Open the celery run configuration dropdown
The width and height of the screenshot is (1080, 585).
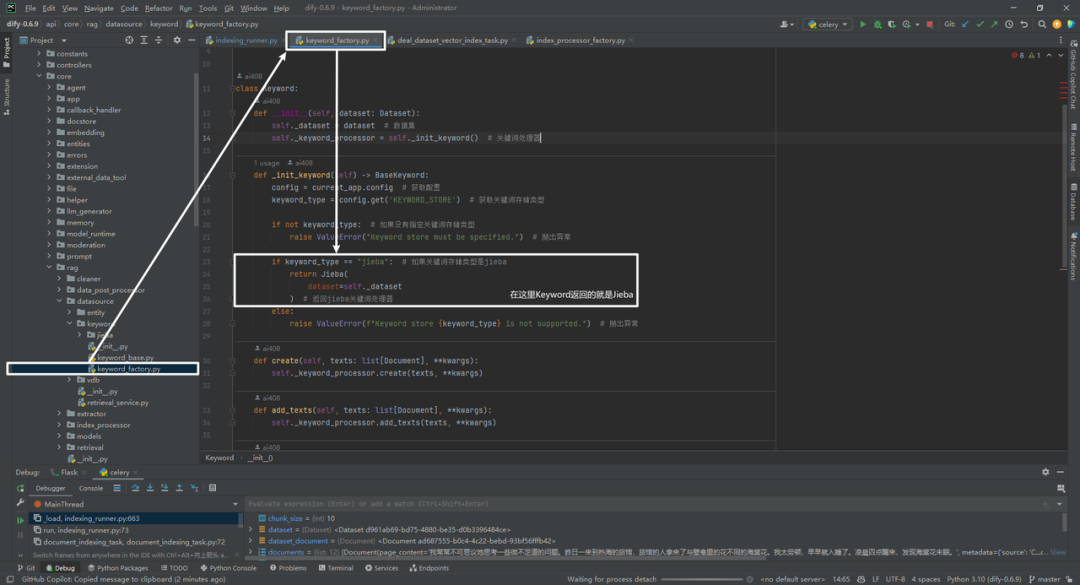coord(827,24)
